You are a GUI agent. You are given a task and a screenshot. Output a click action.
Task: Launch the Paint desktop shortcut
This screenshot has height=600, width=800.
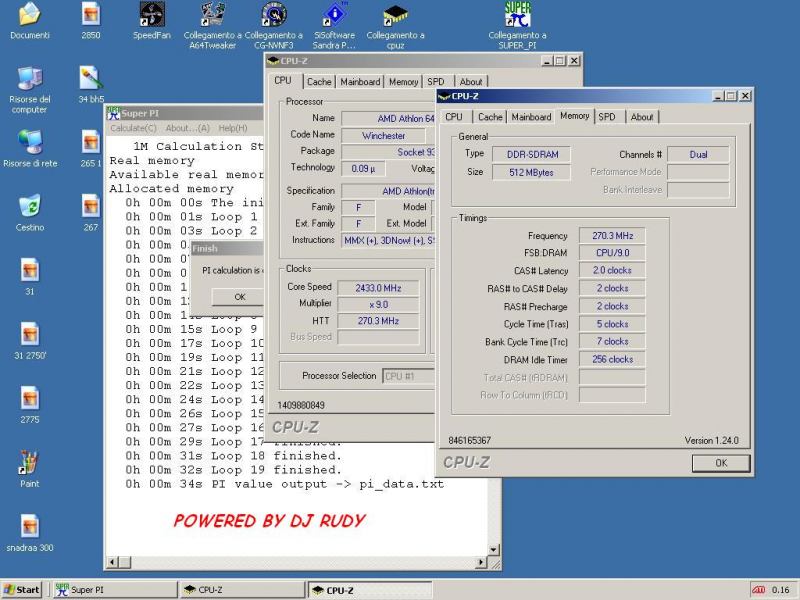30,462
